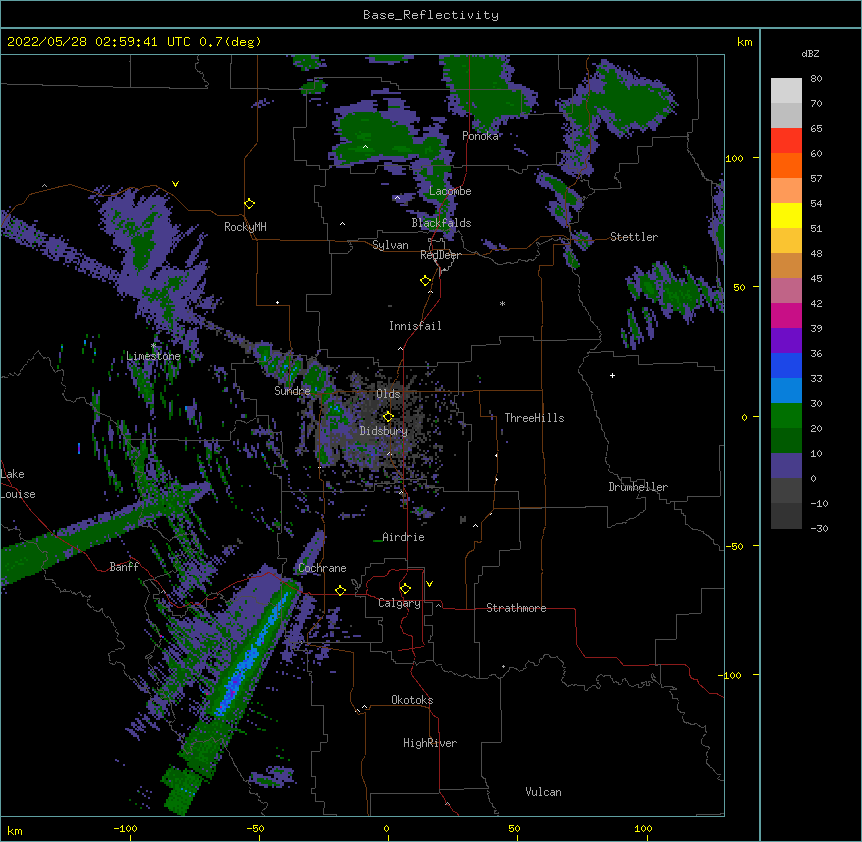This screenshot has height=842, width=862.
Task: Select the Sundre label
Action: click(x=292, y=391)
